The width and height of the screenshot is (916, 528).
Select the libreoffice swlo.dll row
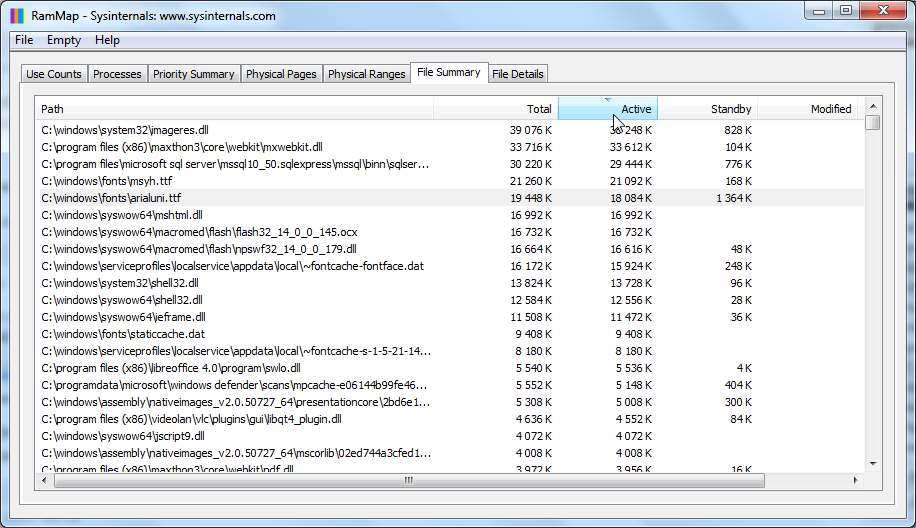pos(450,368)
